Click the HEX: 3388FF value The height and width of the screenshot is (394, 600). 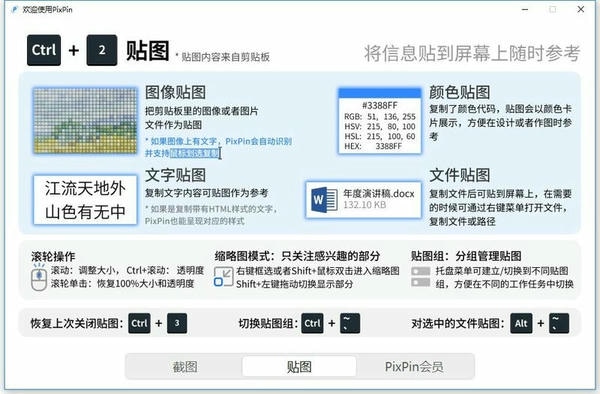click(x=373, y=146)
